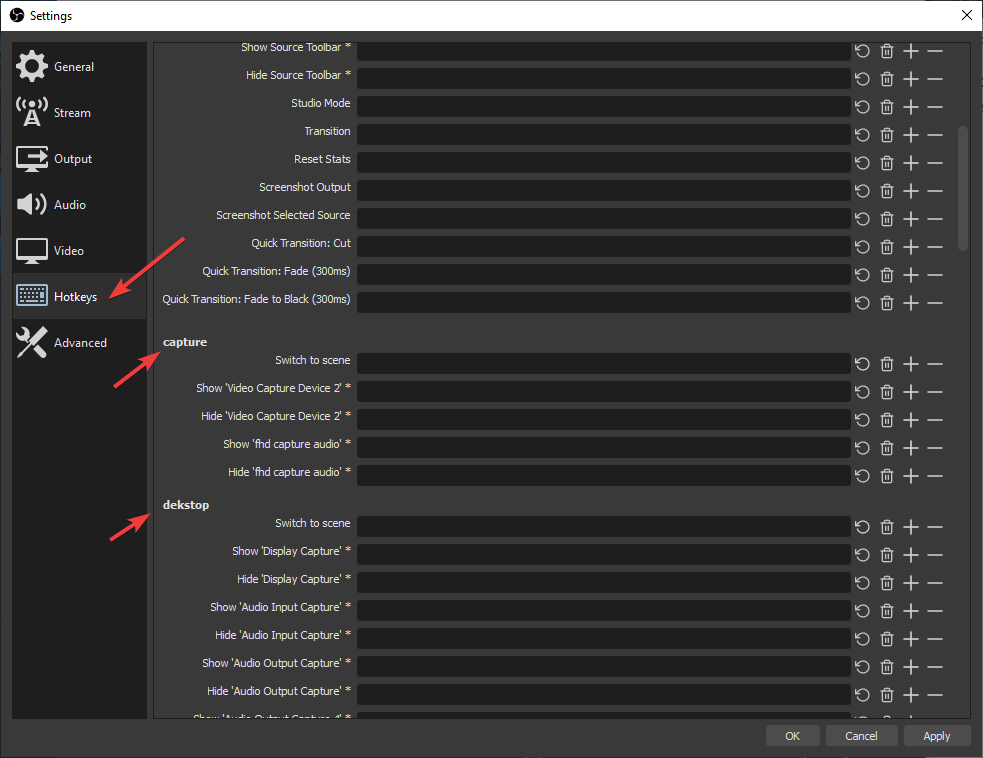This screenshot has width=983, height=758.
Task: Revert the capture Switch to scene hotkey
Action: click(863, 364)
